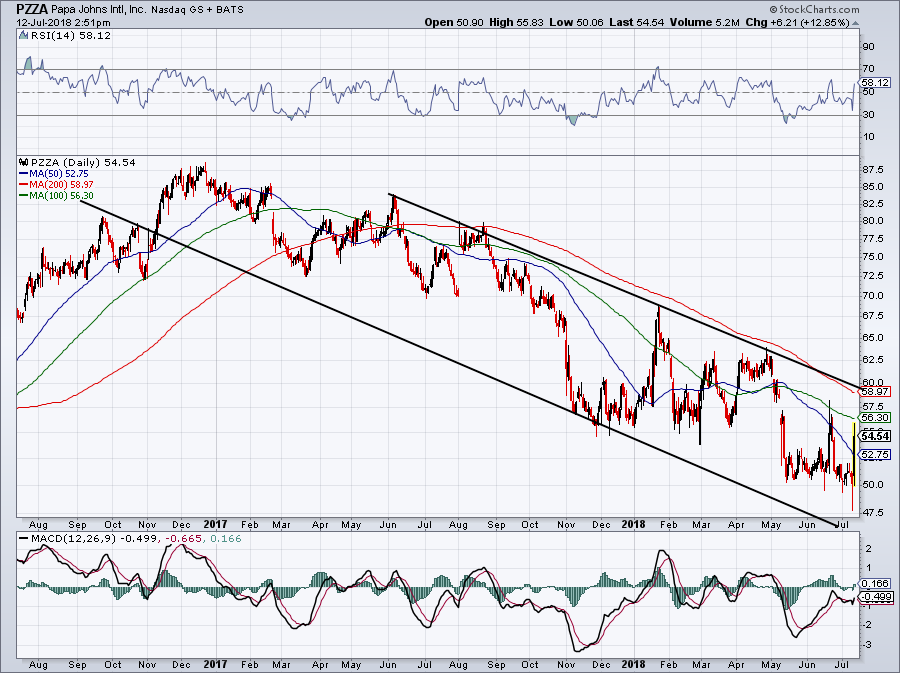Click the 87.5 label on the price axis
Viewport: 900px width, 673px height.
(874, 170)
